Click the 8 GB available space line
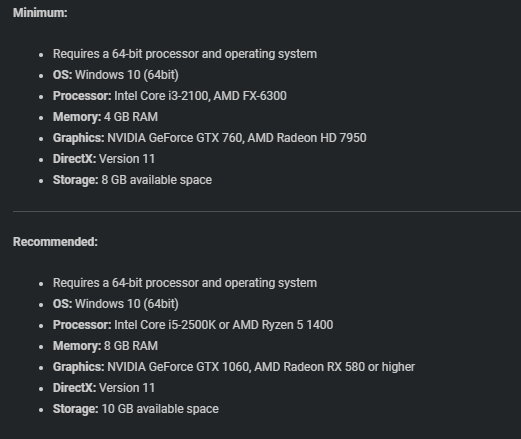 coord(132,180)
